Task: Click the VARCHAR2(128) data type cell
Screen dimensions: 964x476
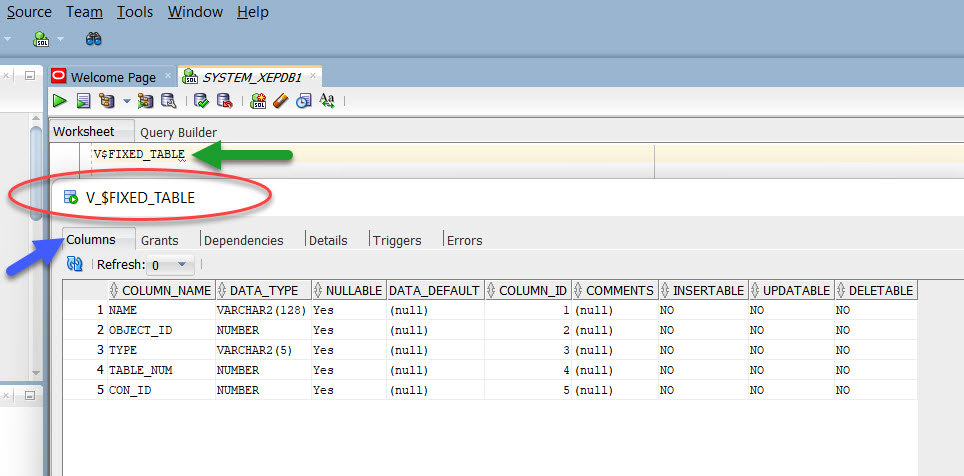Action: pyautogui.click(x=263, y=311)
